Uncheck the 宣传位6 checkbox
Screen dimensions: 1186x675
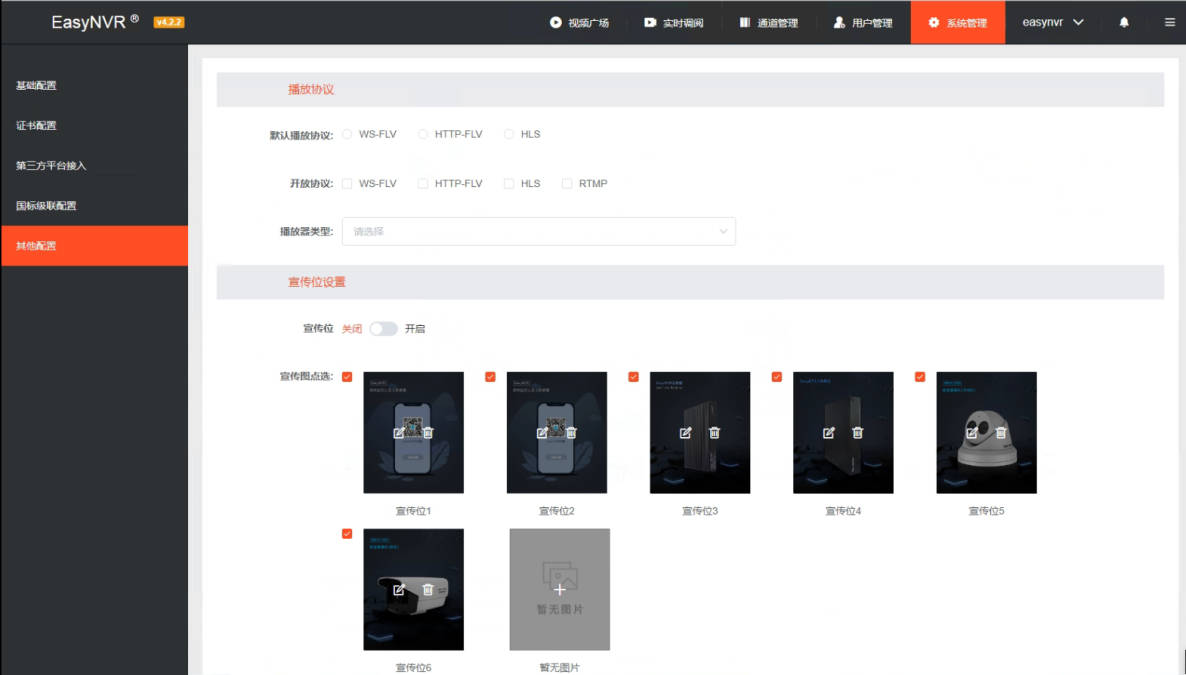click(x=347, y=533)
